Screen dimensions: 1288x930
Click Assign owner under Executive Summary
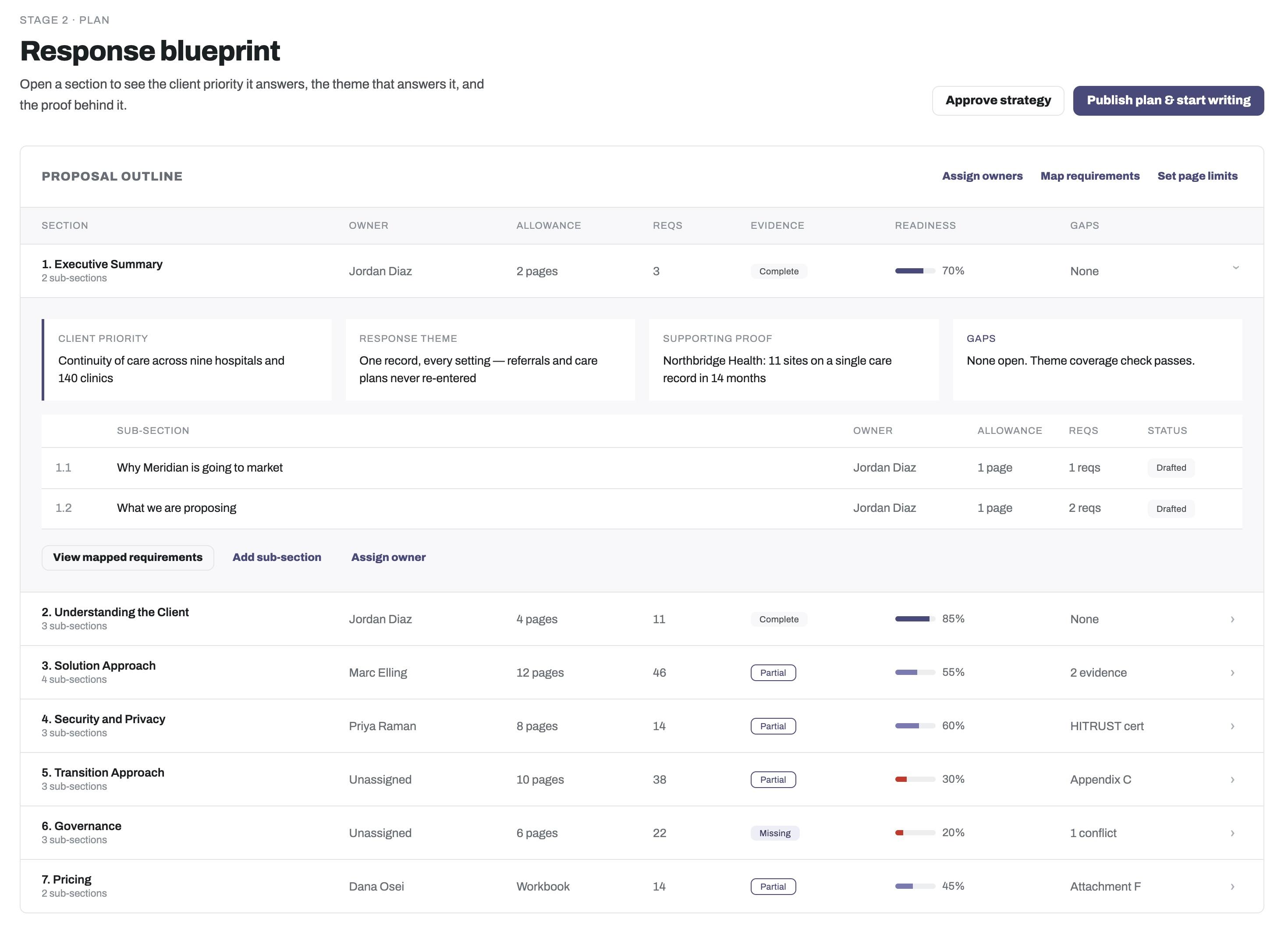tap(388, 557)
